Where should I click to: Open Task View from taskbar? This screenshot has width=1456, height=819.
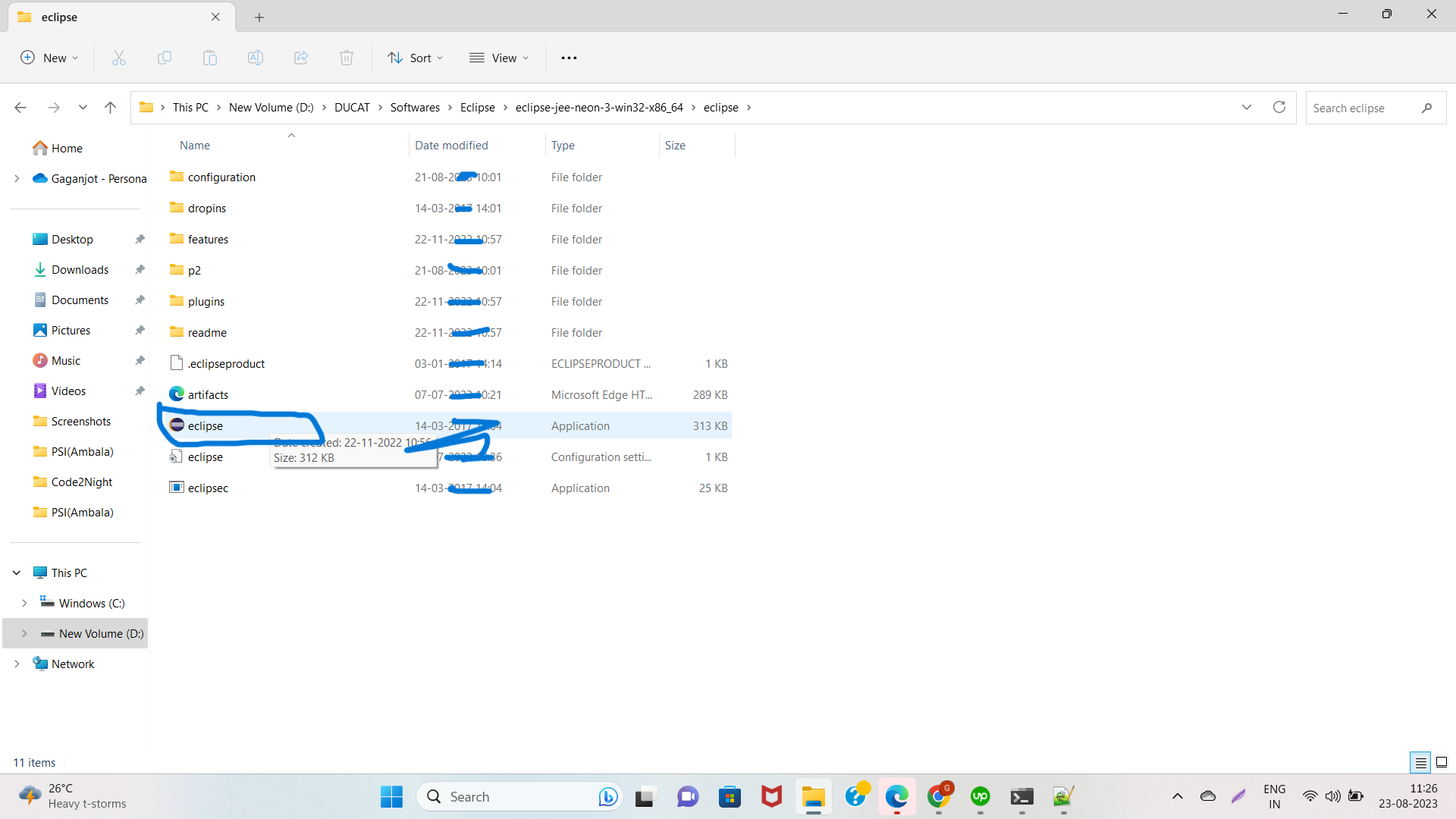645,796
